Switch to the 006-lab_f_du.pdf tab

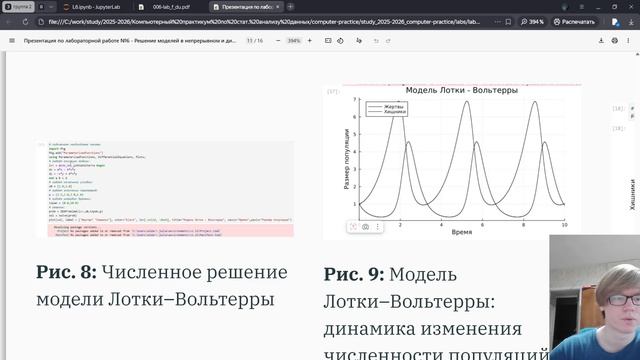pos(171,7)
